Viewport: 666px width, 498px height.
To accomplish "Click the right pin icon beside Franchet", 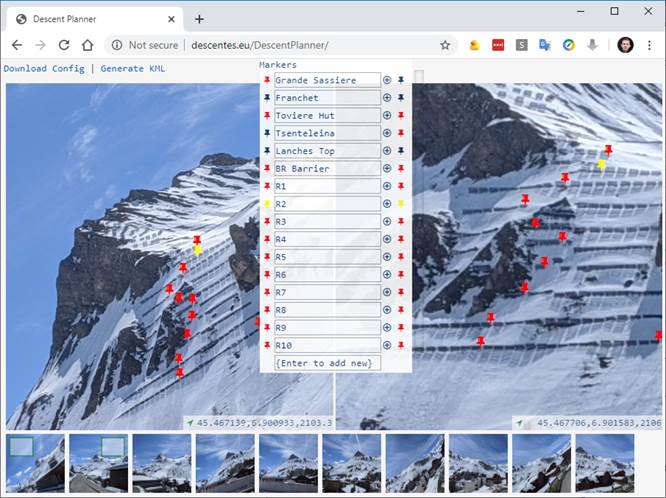I will pos(401,98).
